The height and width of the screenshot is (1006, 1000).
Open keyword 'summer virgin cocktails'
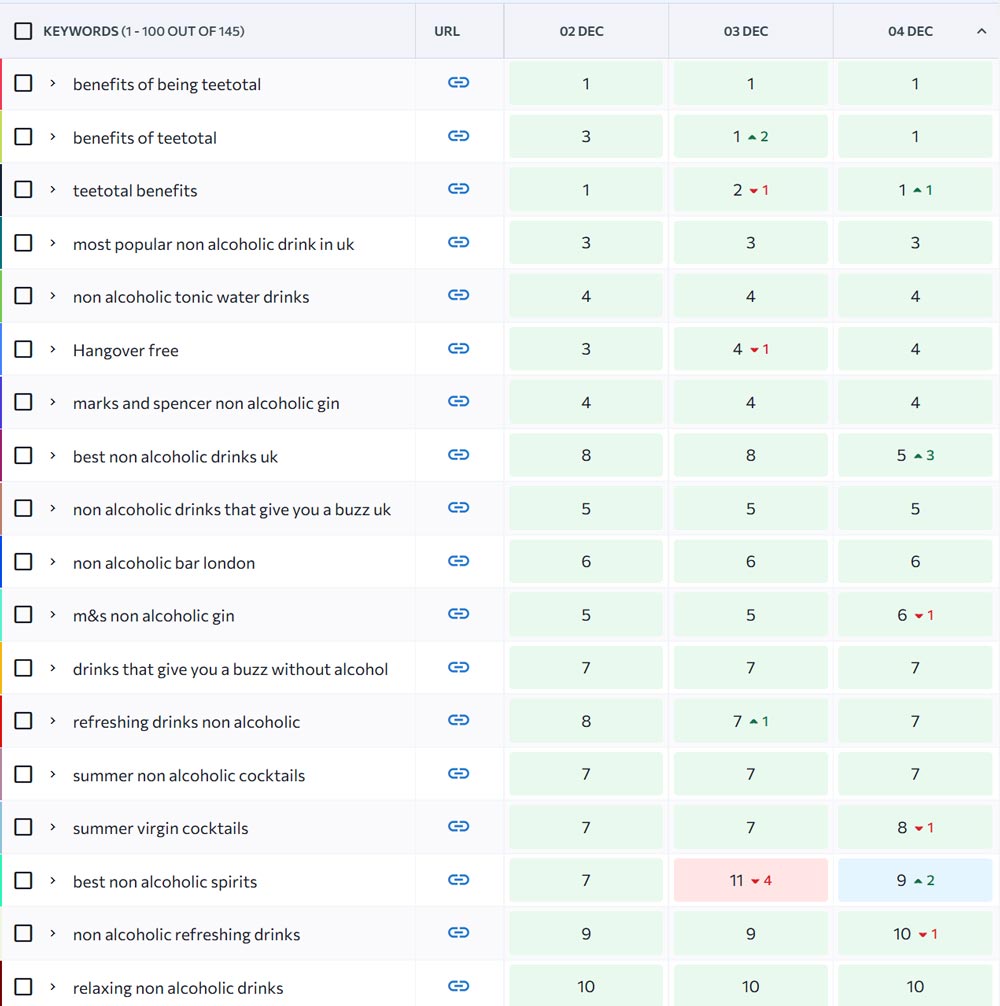click(x=160, y=828)
